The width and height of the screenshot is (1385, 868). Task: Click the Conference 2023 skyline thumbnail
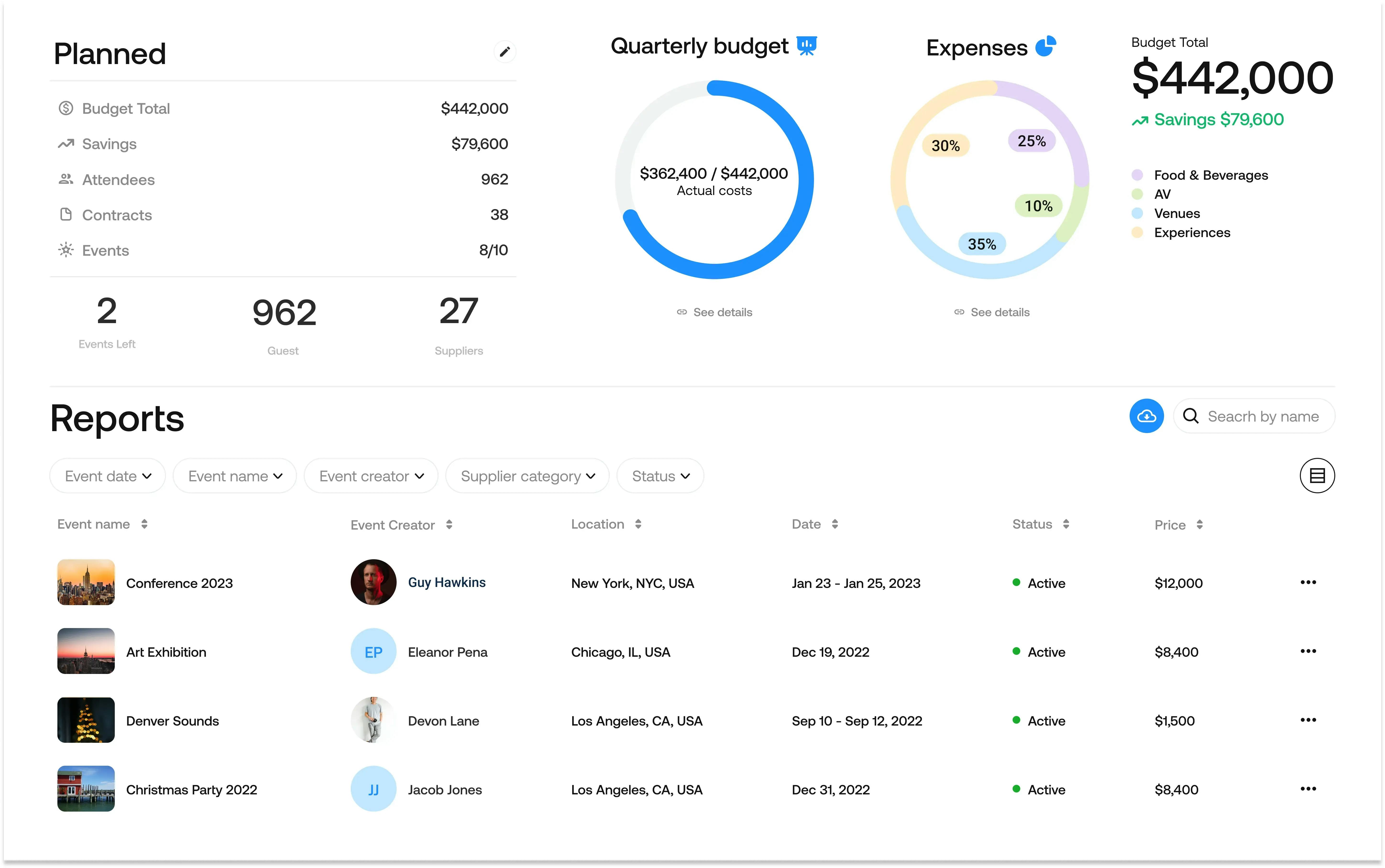[x=86, y=582]
